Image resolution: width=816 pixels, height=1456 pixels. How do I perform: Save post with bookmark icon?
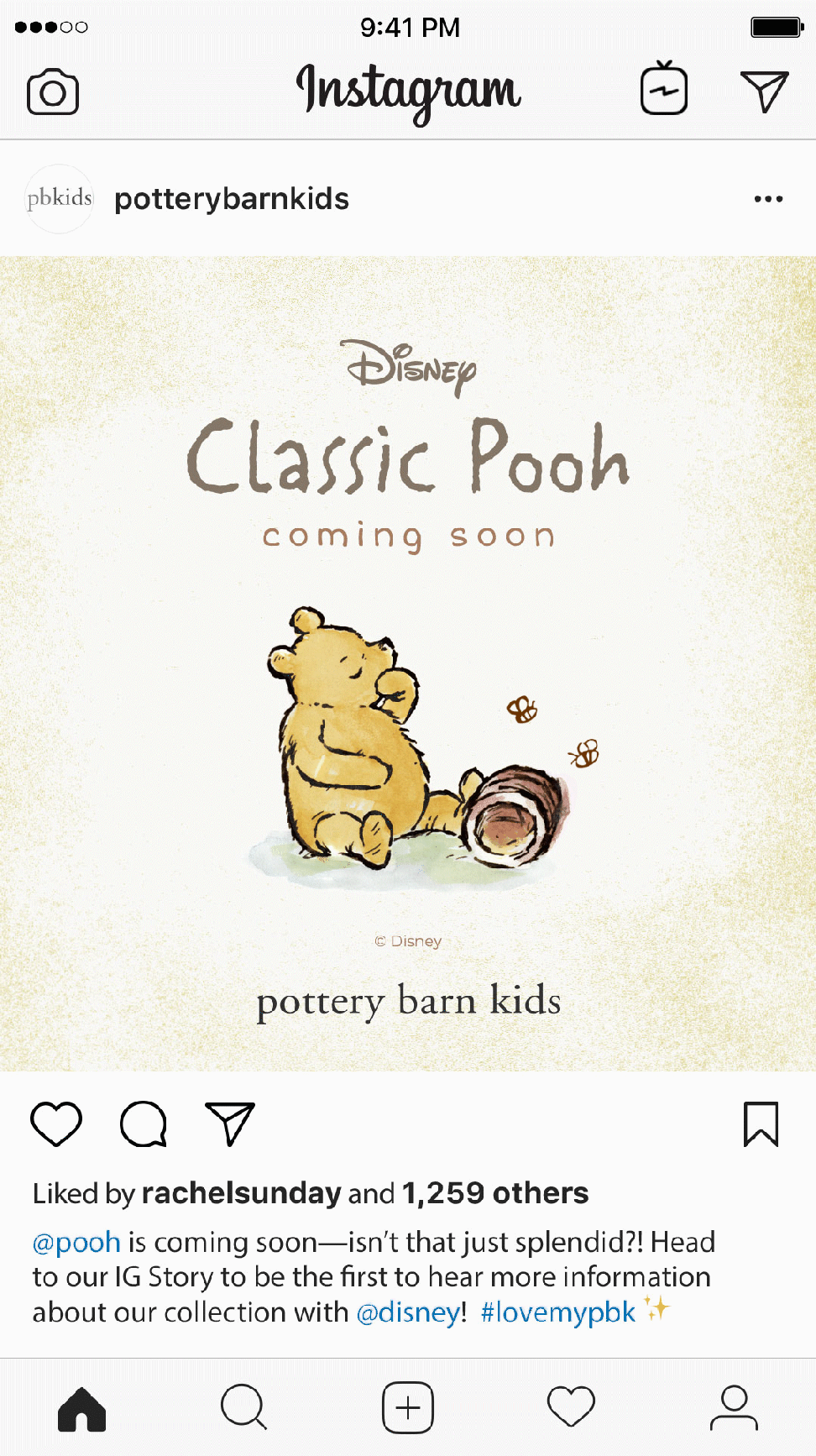[x=761, y=1123]
